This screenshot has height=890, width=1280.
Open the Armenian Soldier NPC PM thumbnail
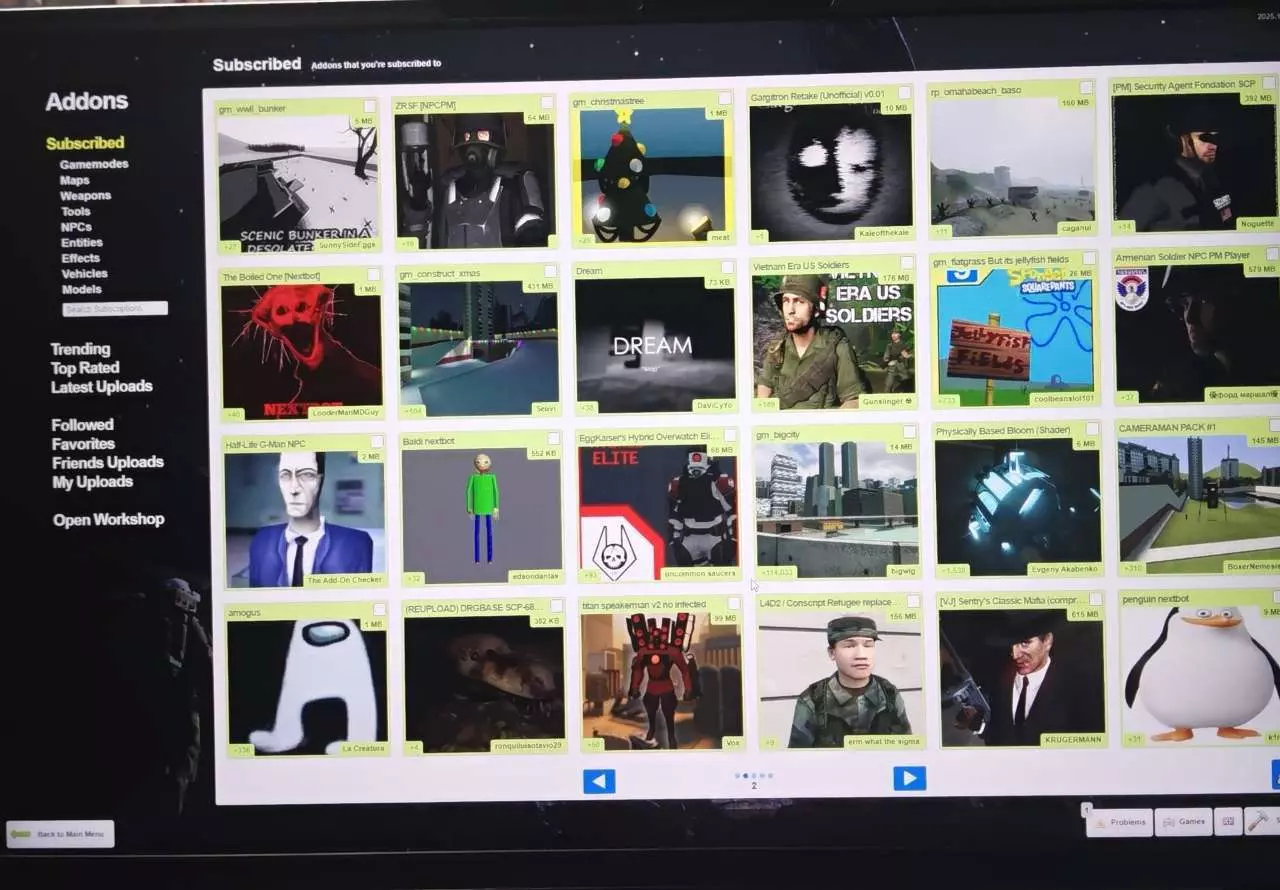1197,332
